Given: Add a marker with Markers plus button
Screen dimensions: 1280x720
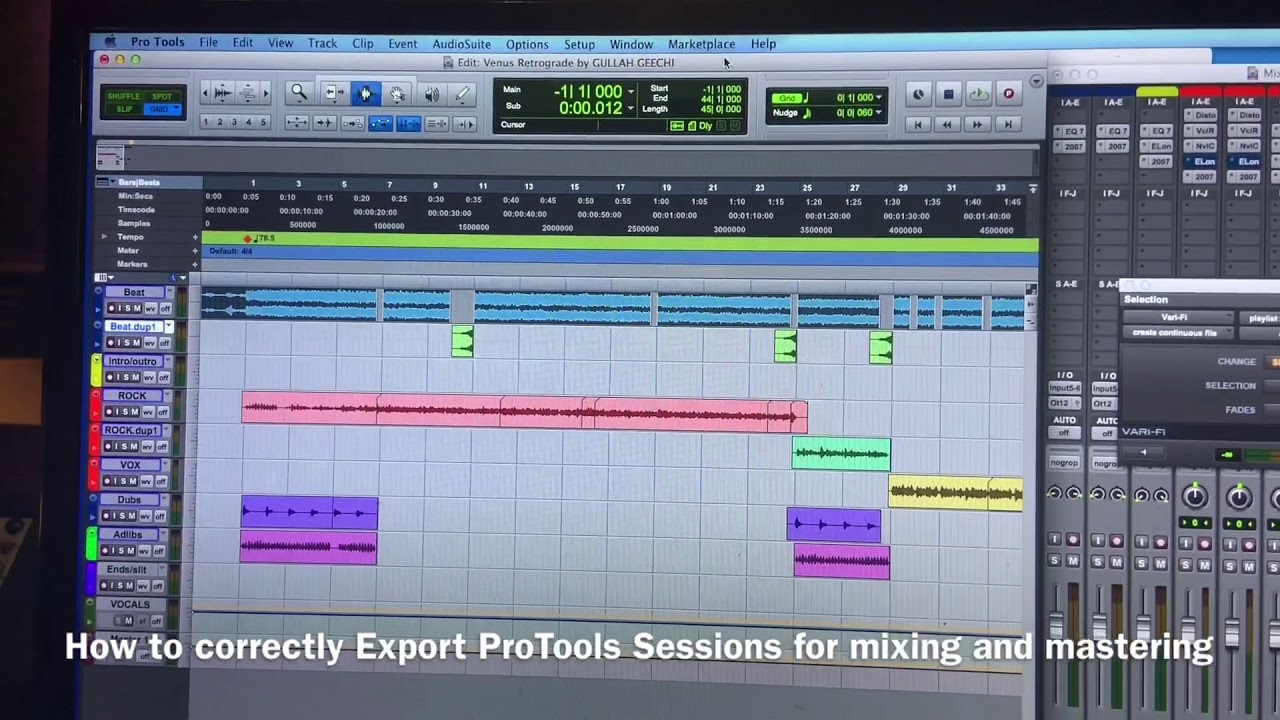Looking at the screenshot, I should 195,264.
